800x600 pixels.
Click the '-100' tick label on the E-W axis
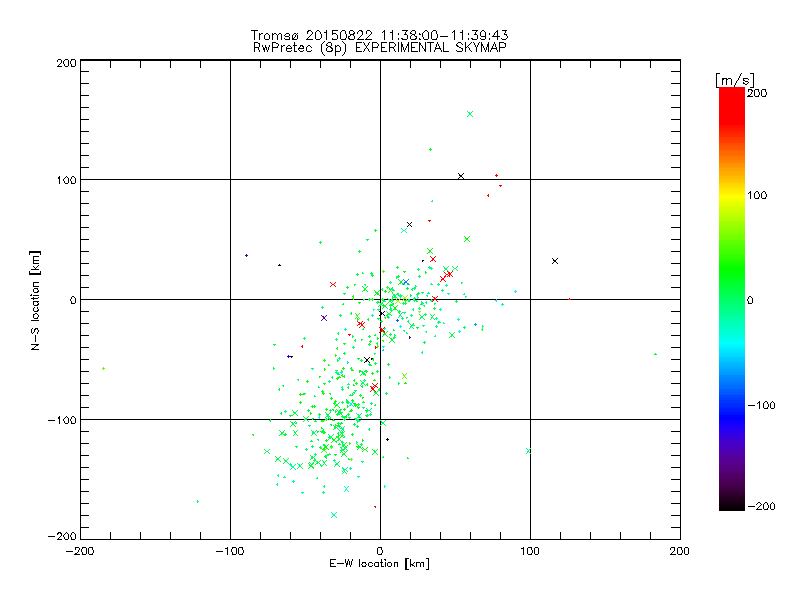pyautogui.click(x=230, y=551)
